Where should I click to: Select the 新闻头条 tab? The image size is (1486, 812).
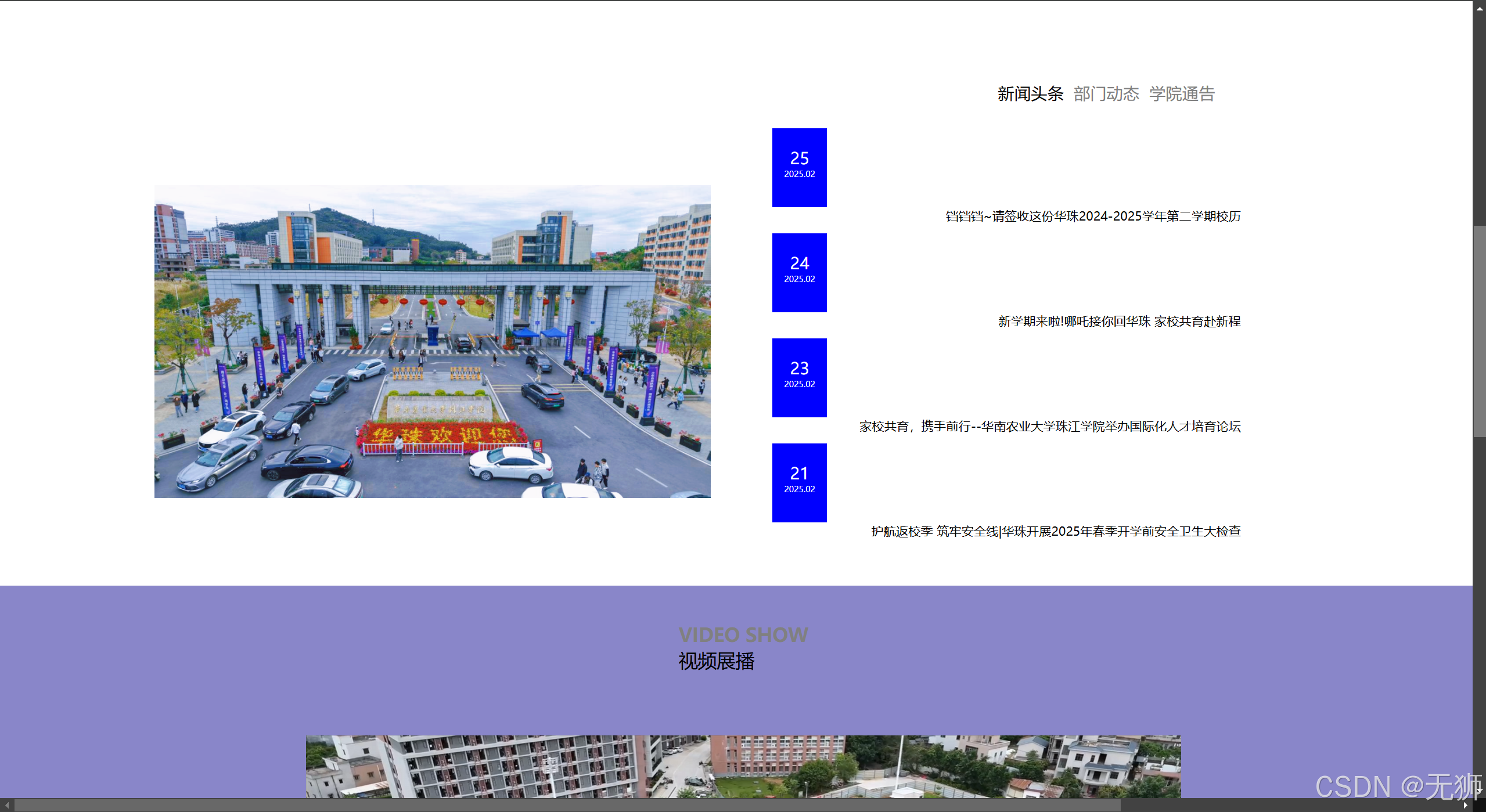point(1030,93)
